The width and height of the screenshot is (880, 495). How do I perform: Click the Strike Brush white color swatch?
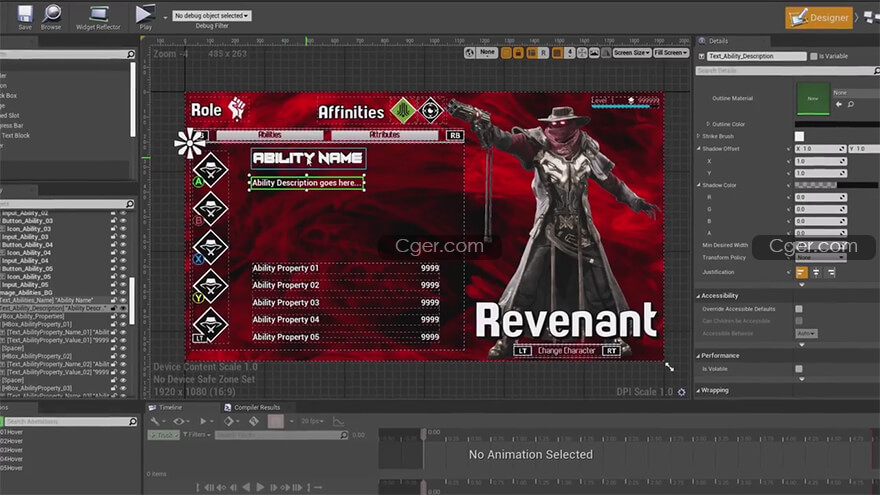[x=799, y=136]
